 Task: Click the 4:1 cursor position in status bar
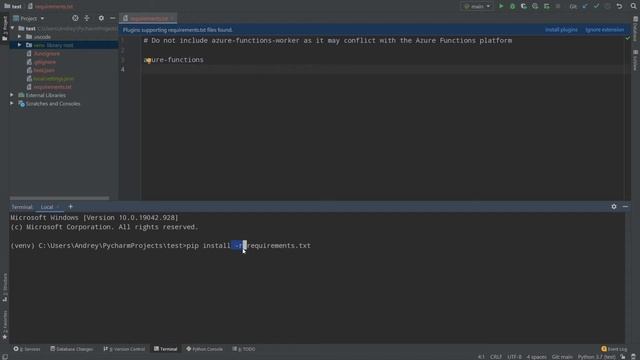tap(481, 357)
